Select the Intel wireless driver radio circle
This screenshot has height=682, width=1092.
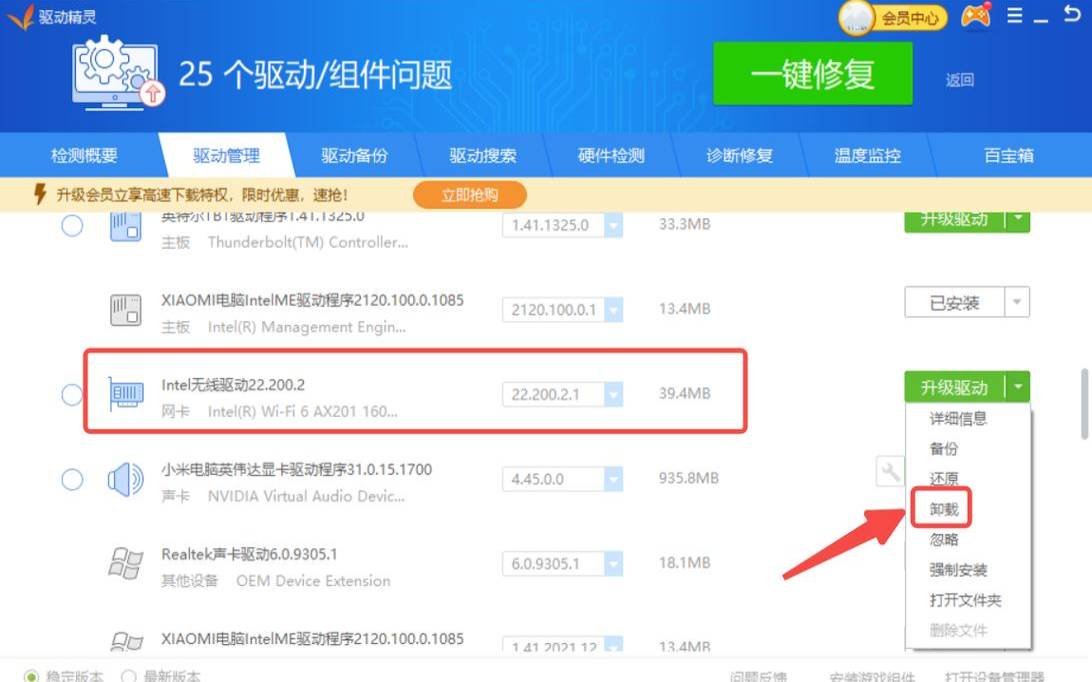click(72, 395)
